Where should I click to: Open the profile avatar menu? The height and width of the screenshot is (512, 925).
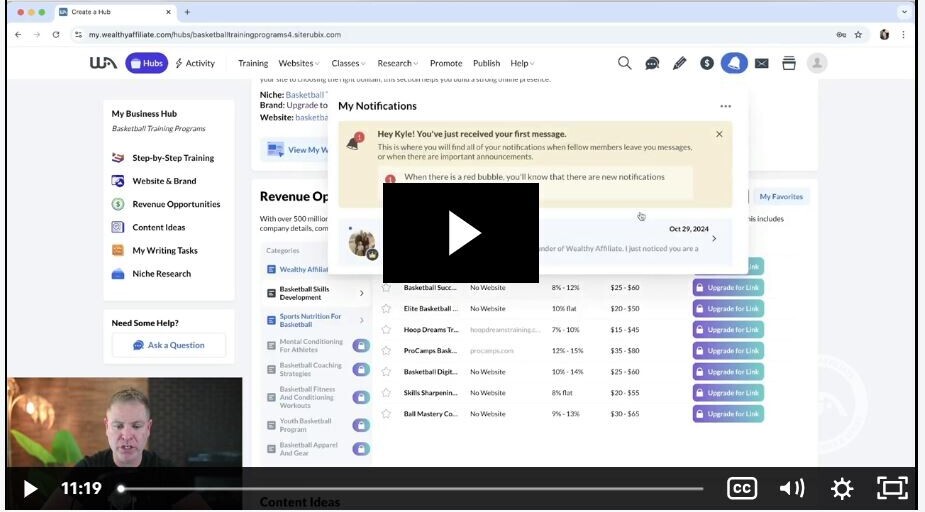tap(817, 63)
